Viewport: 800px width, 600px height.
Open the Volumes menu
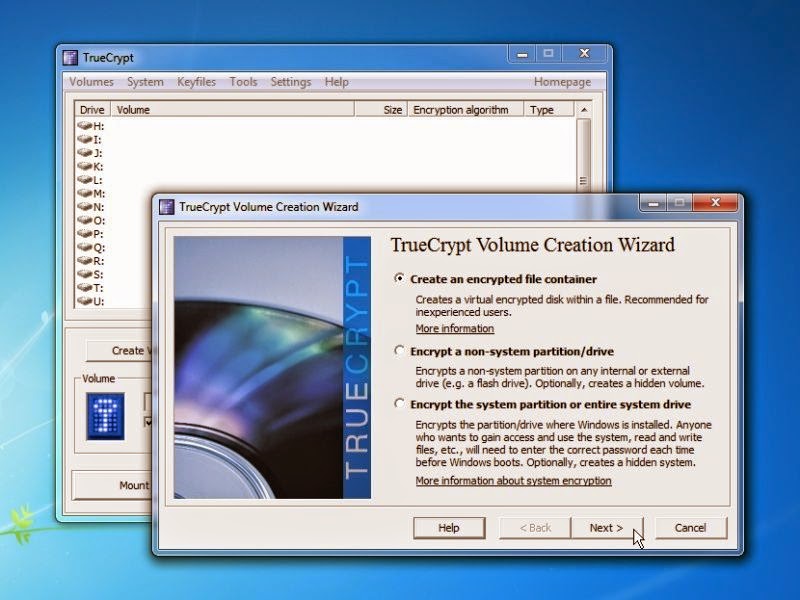(91, 82)
